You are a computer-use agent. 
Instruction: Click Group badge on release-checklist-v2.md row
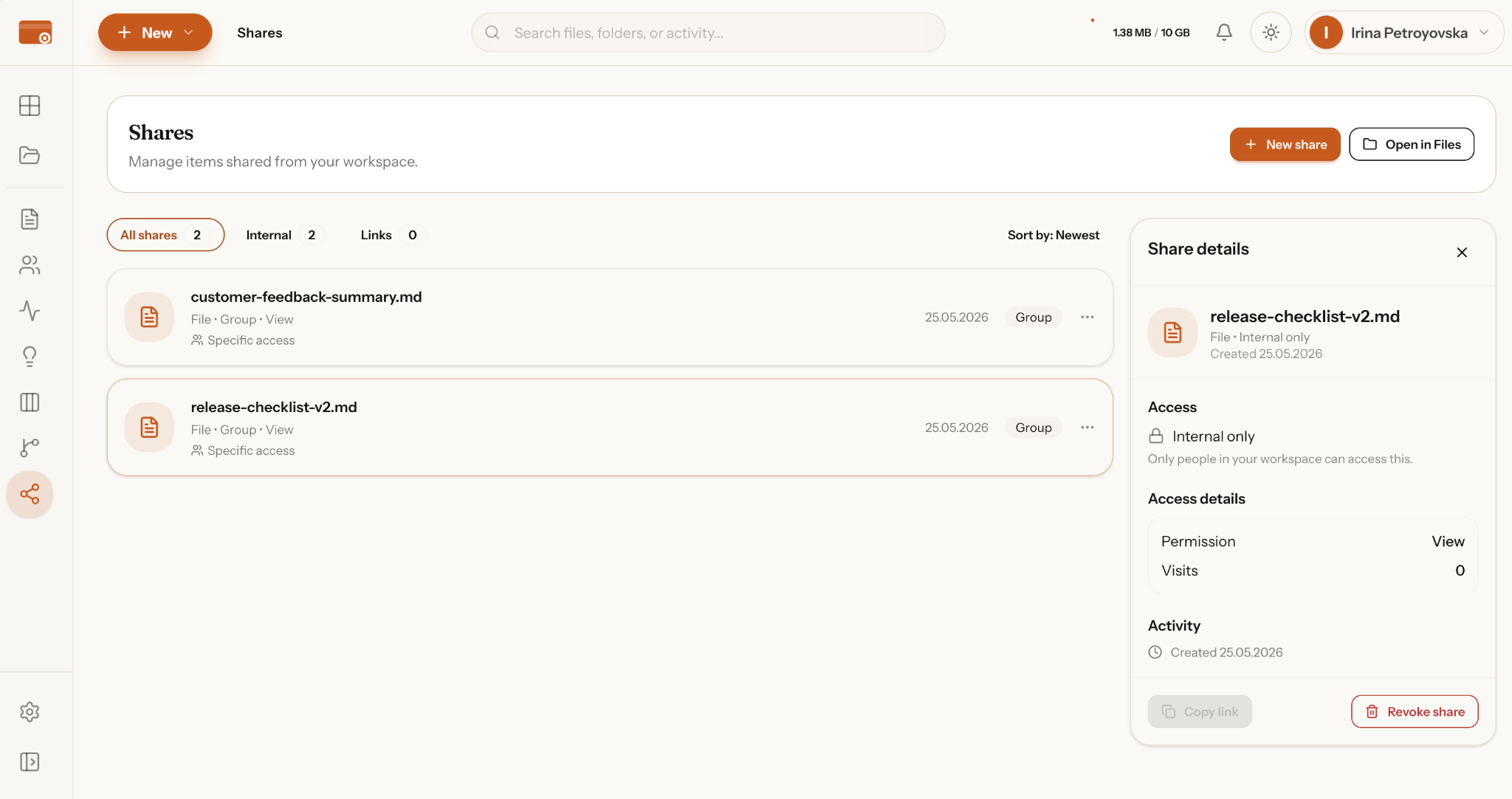click(x=1034, y=428)
